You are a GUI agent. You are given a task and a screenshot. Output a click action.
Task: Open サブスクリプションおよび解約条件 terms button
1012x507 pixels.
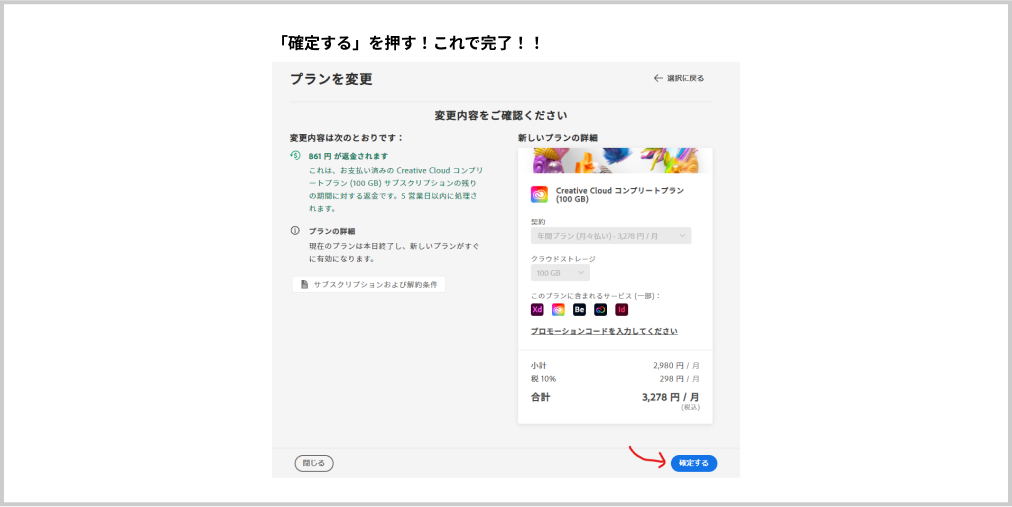coord(369,284)
